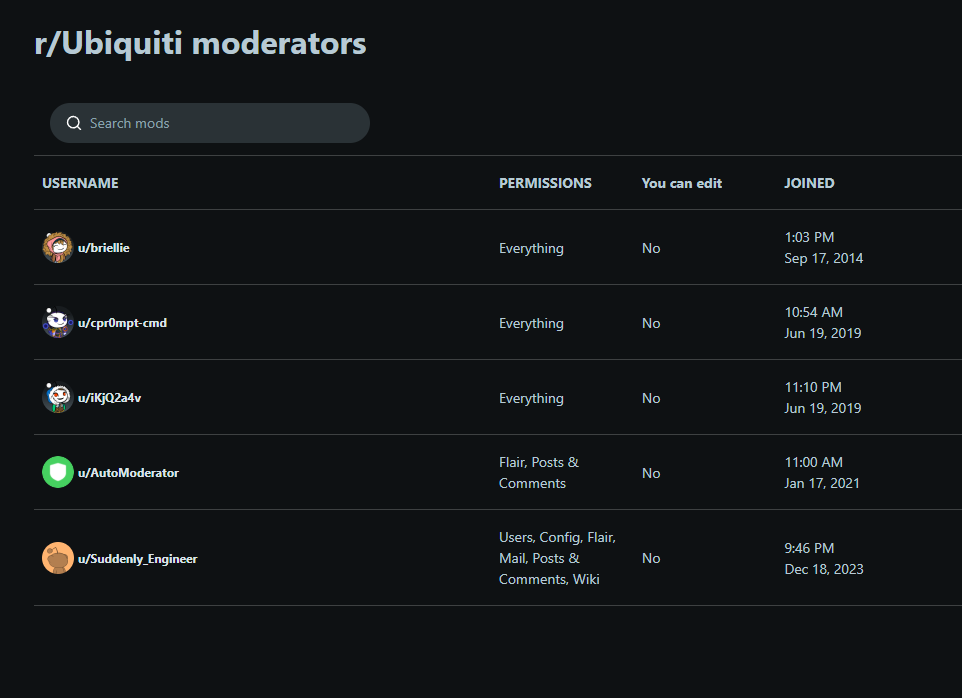Open u/cpr0mpt-cmd avatar image
The image size is (962, 698).
[58, 323]
